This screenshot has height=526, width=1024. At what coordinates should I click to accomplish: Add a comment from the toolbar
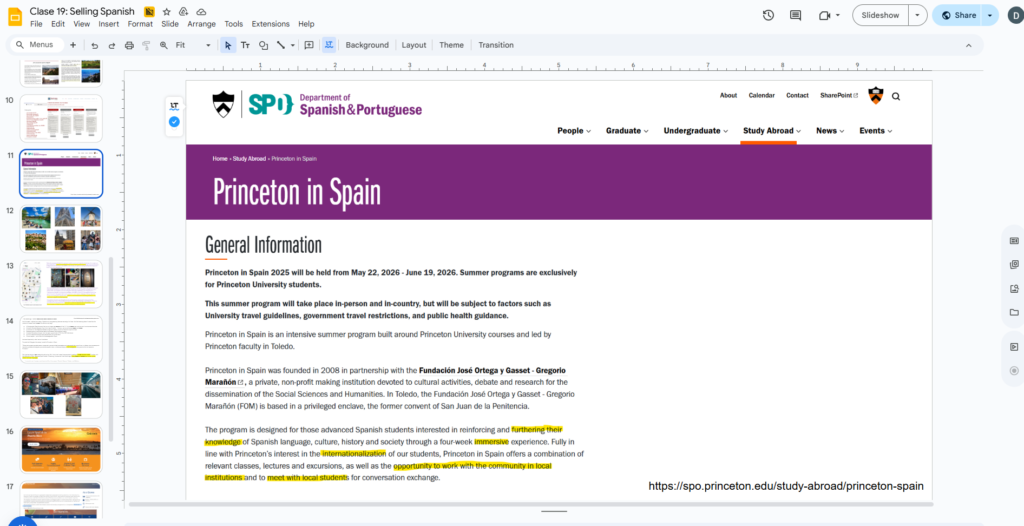(309, 45)
